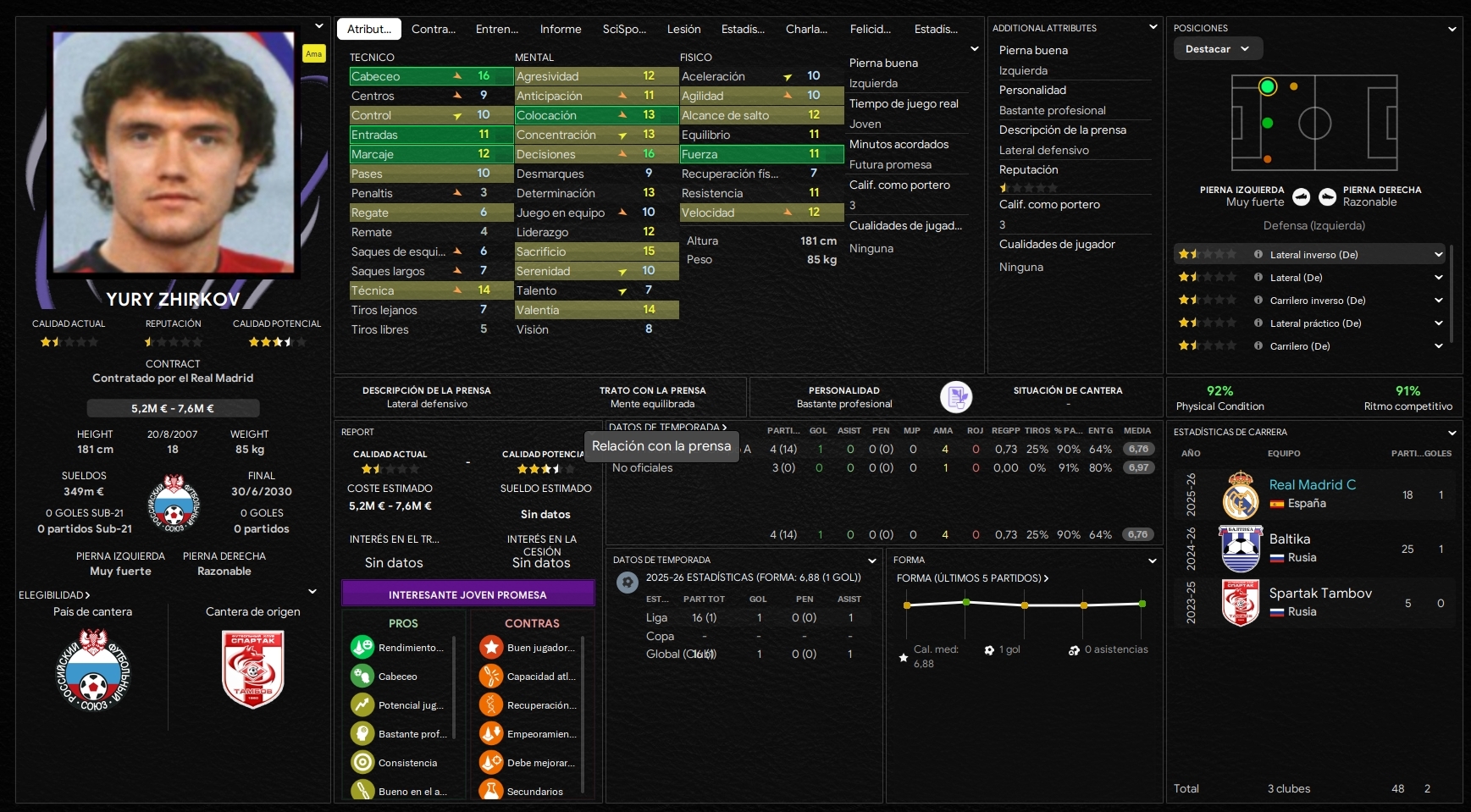Go to the SciSpo... tab
This screenshot has width=1471, height=812.
click(x=624, y=29)
